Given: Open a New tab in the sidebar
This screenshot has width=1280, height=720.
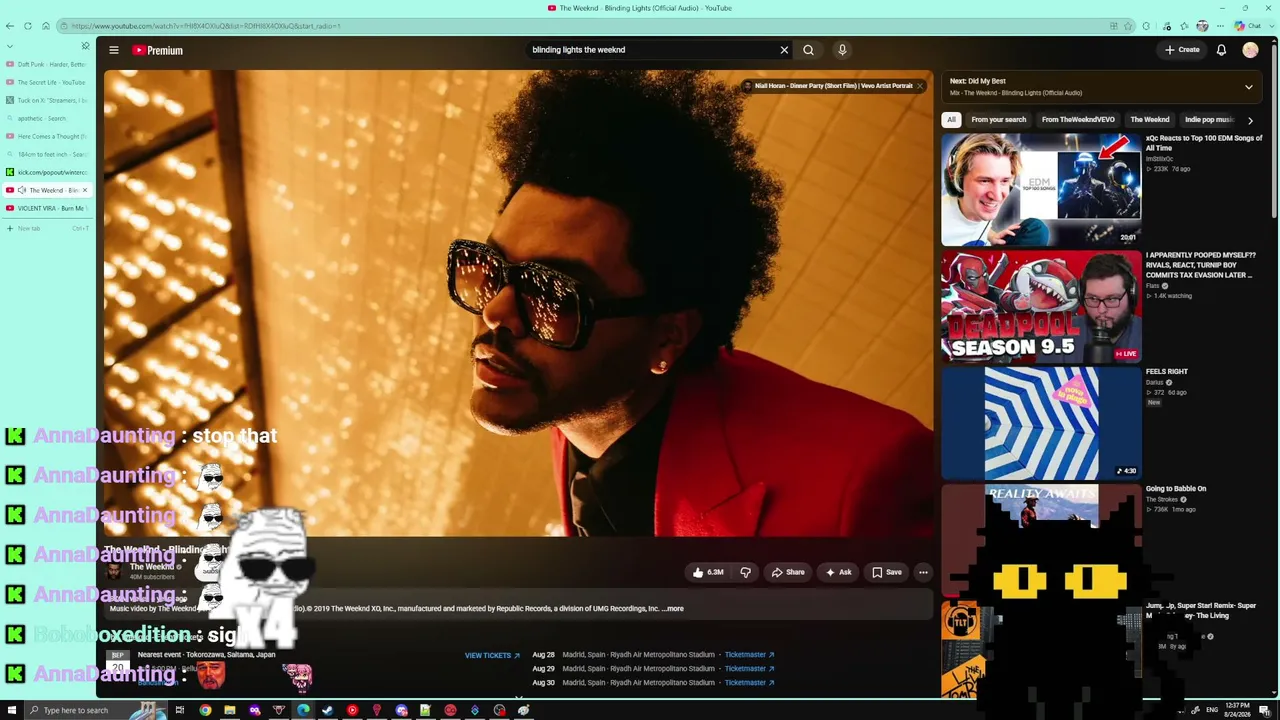Looking at the screenshot, I should coord(47,228).
